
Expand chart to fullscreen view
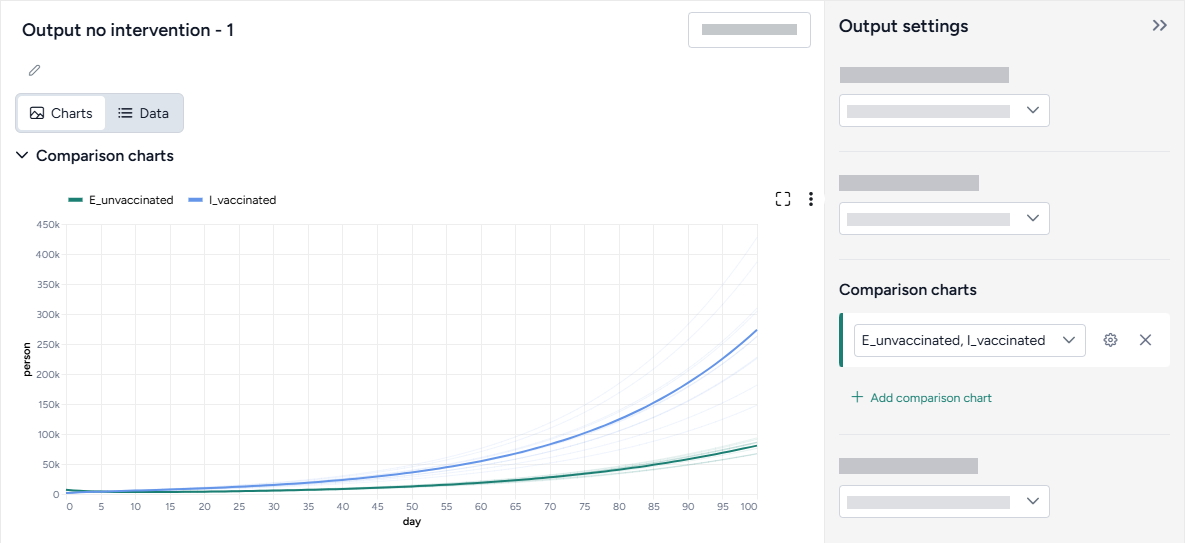click(x=783, y=199)
